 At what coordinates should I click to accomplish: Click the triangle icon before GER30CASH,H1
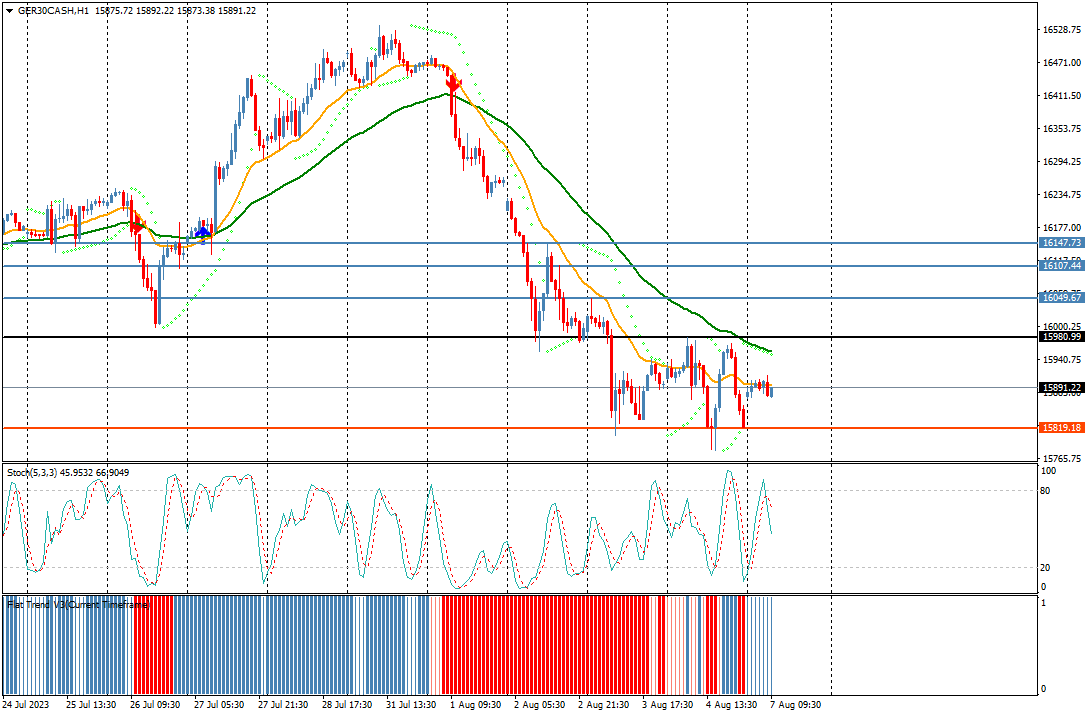tap(9, 10)
